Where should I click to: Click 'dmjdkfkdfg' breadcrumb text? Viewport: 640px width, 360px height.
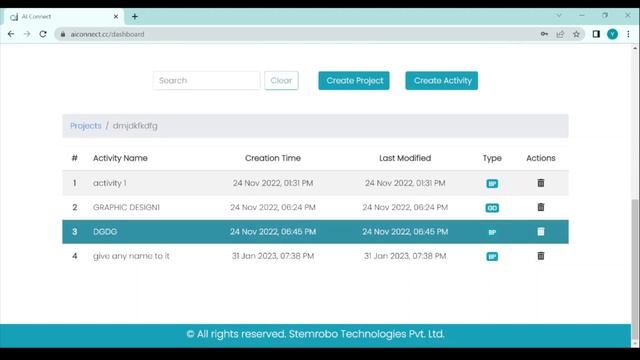[x=135, y=126]
